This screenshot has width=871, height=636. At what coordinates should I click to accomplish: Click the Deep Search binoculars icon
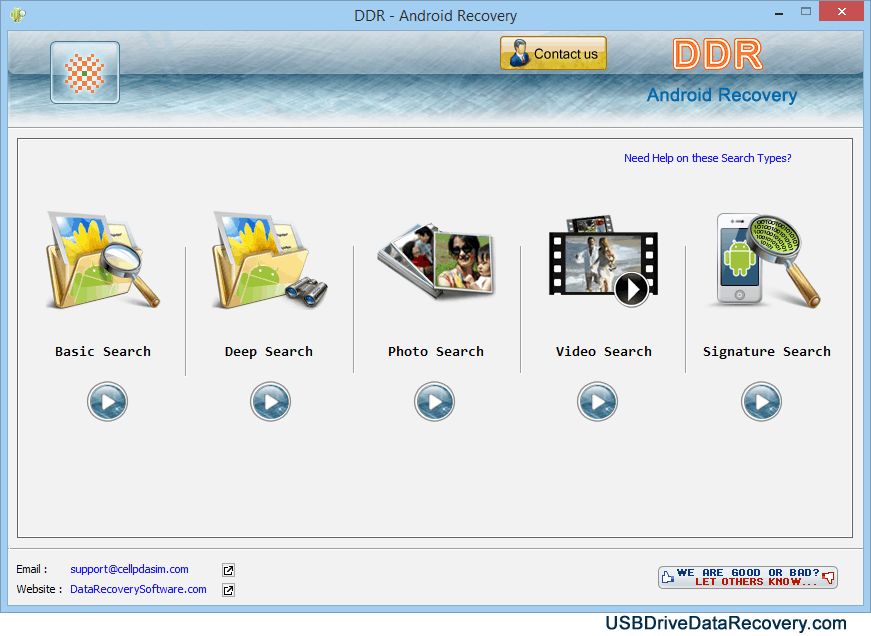point(269,262)
